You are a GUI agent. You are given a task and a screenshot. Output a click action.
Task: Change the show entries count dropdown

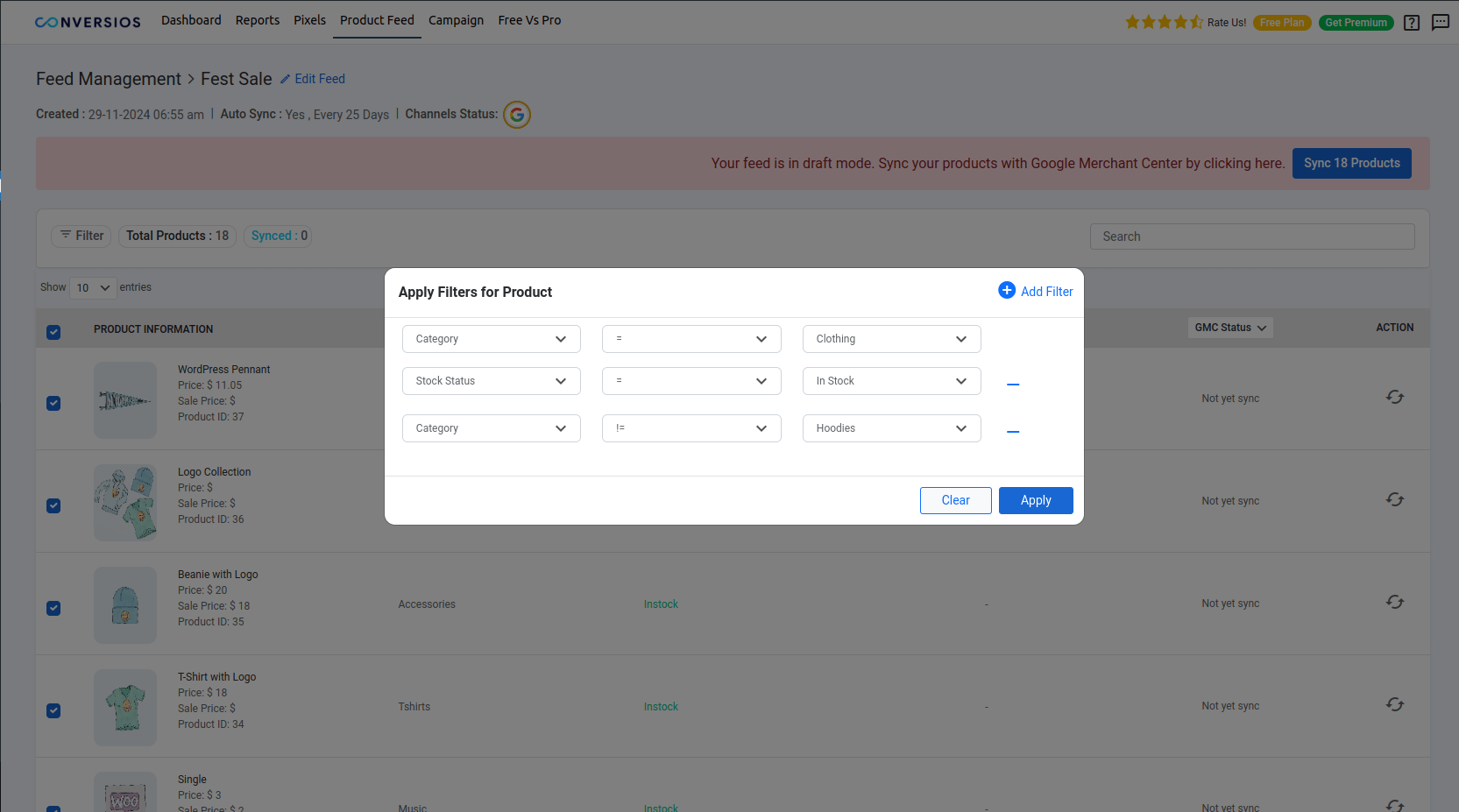(x=93, y=287)
